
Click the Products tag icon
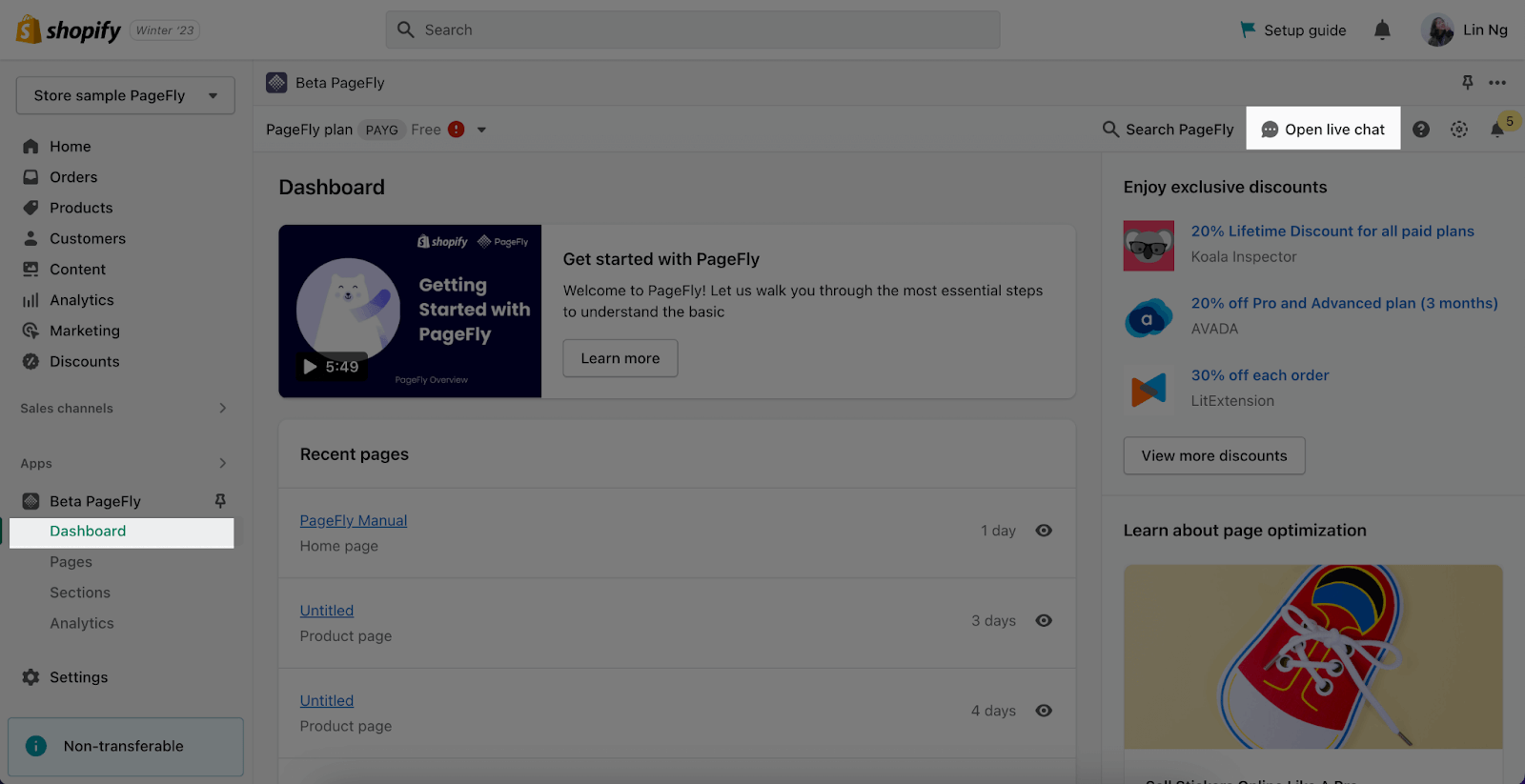(x=30, y=208)
